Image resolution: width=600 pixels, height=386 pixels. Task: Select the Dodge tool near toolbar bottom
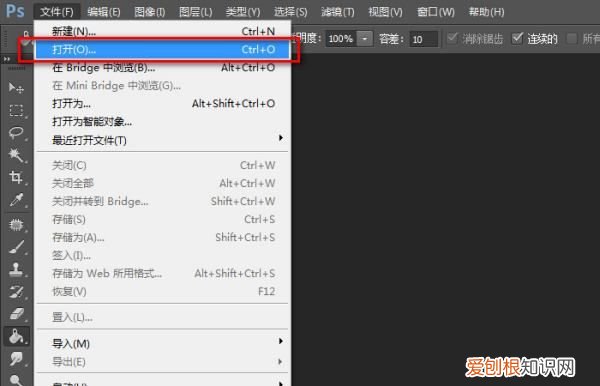click(x=16, y=379)
